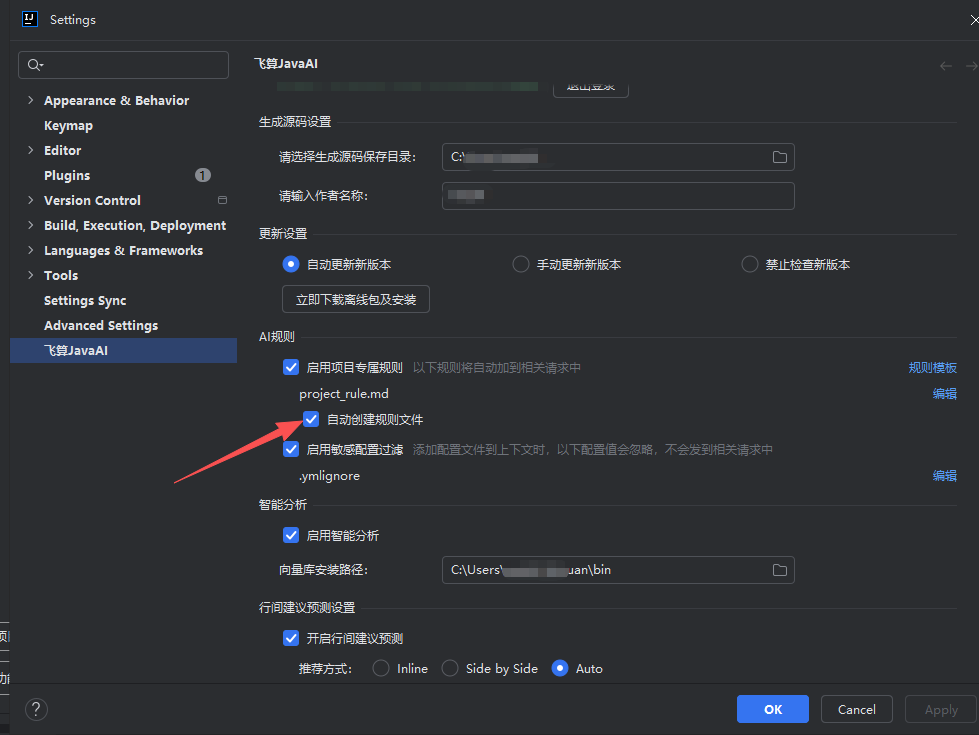
Task: Expand the Editor settings section
Action: click(31, 150)
